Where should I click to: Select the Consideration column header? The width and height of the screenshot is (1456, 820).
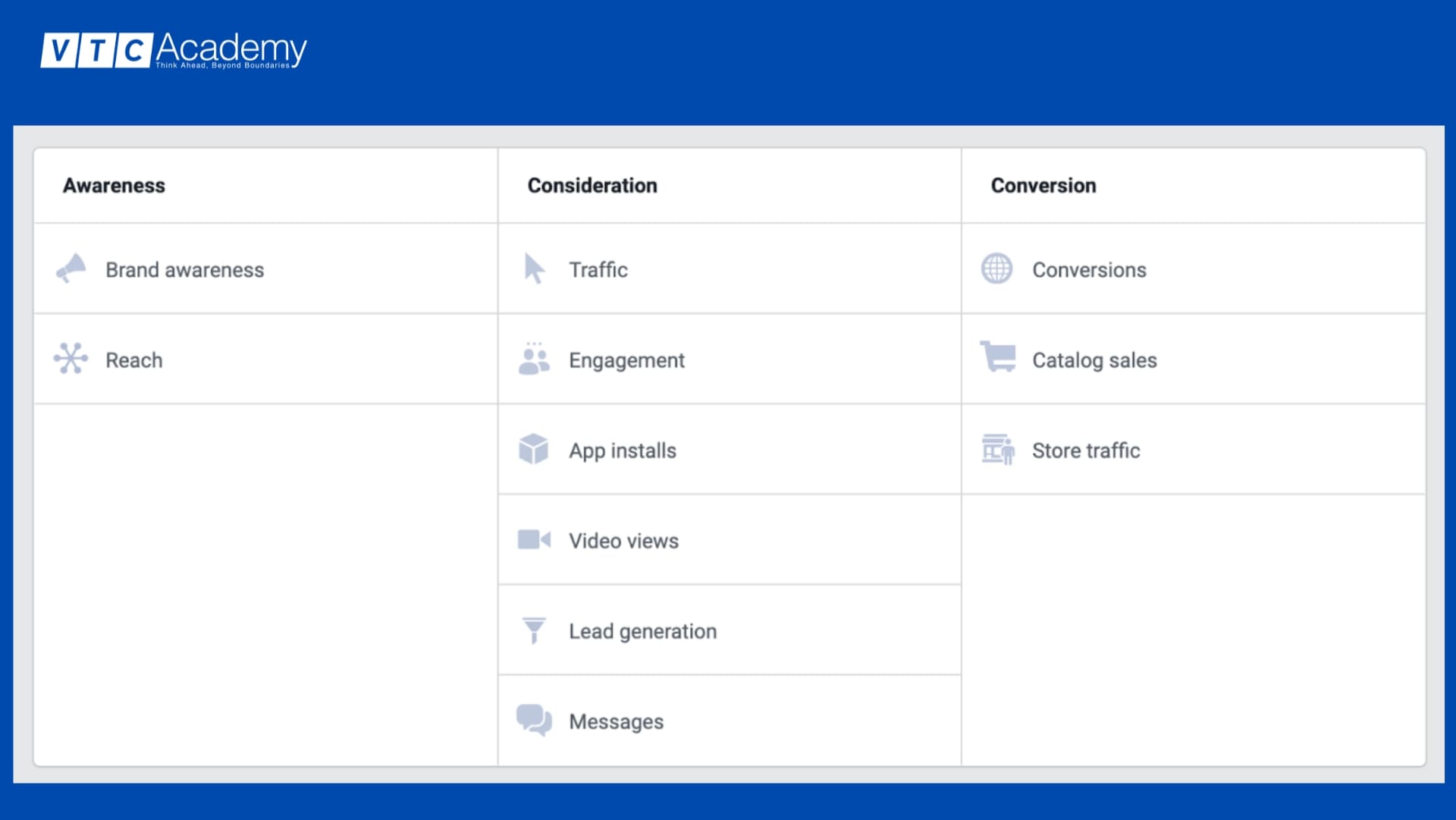pos(592,186)
